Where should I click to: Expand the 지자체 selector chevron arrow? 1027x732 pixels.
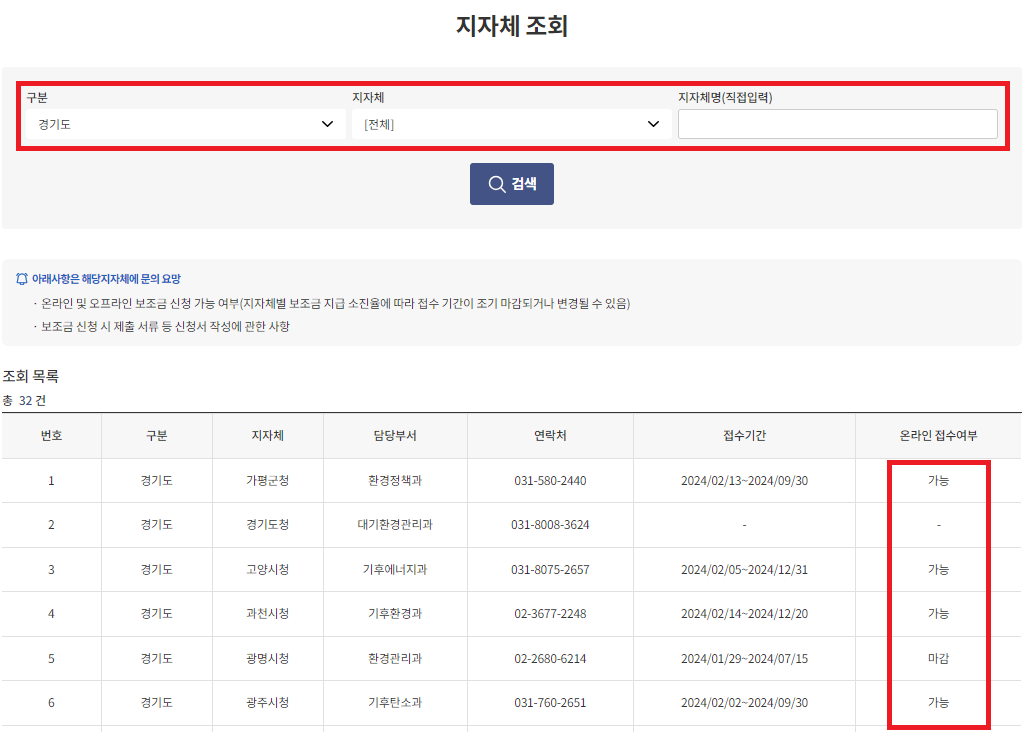point(653,123)
